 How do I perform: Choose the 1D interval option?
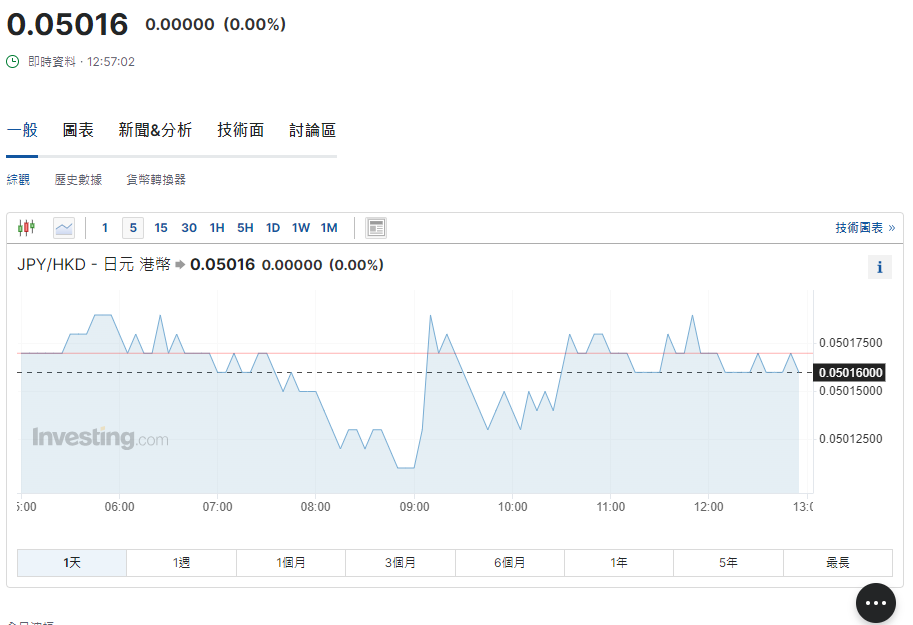tap(273, 228)
